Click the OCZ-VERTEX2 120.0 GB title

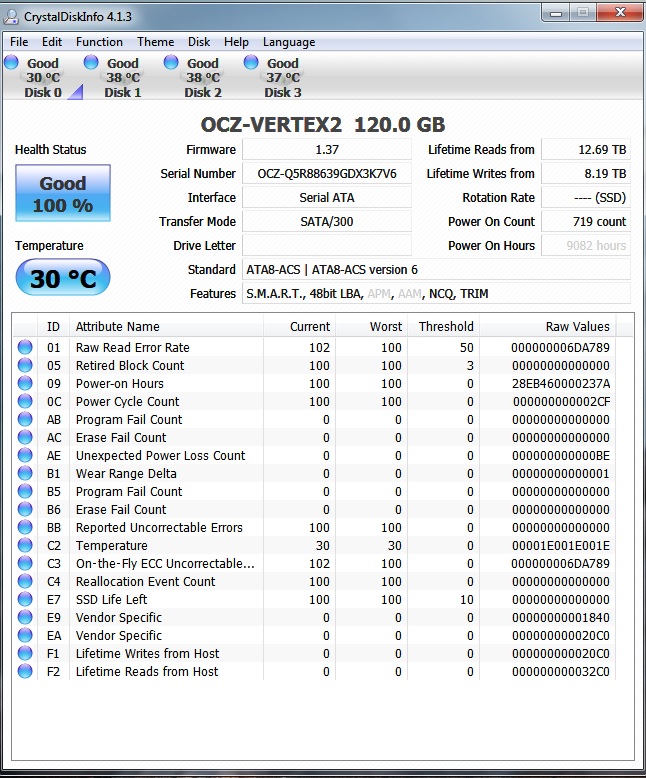[323, 125]
